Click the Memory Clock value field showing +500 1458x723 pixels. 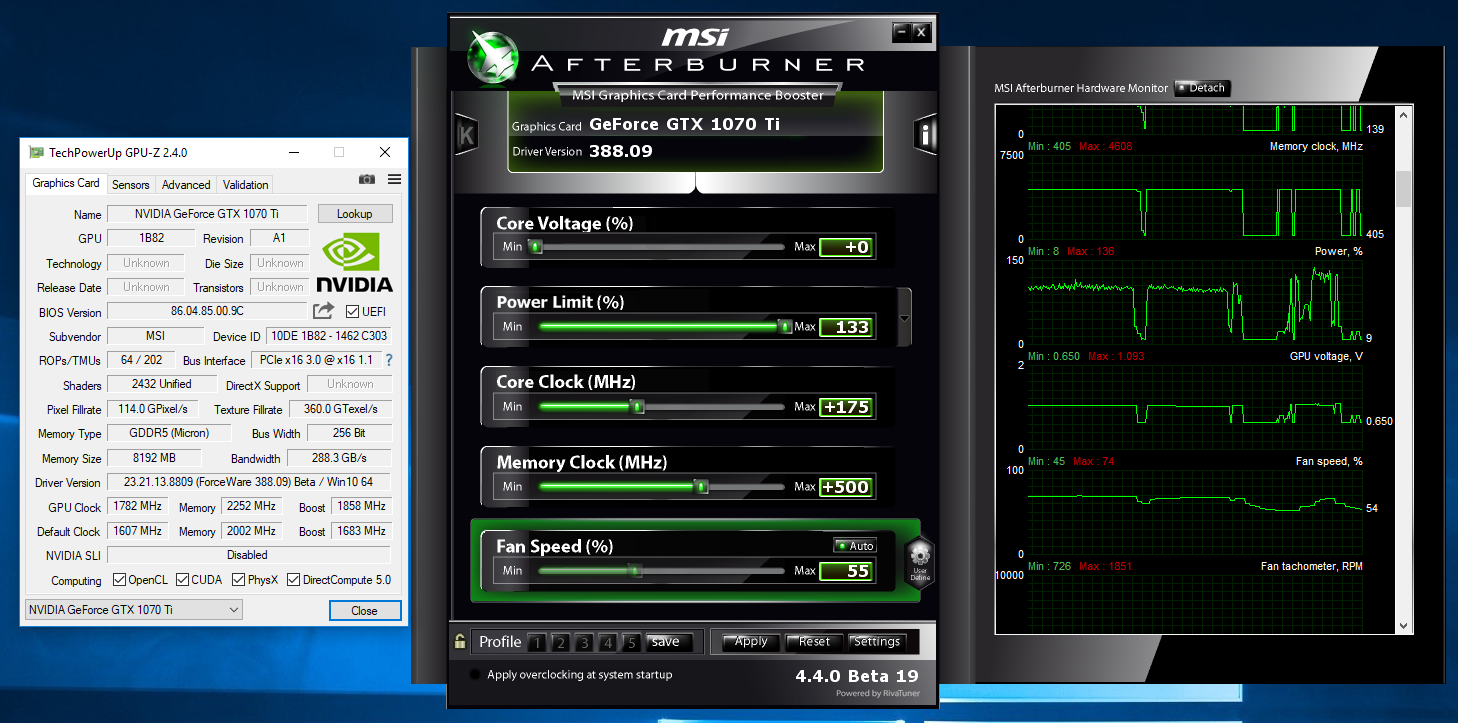point(846,487)
